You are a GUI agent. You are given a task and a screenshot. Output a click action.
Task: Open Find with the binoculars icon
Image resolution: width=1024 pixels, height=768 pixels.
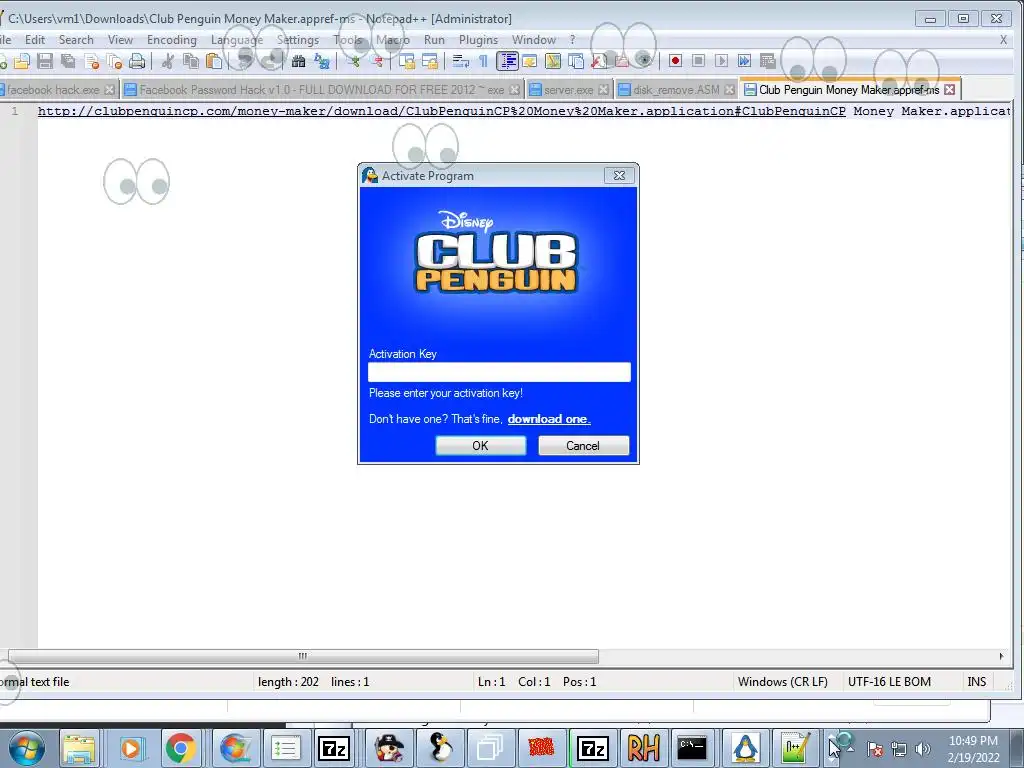(x=298, y=61)
